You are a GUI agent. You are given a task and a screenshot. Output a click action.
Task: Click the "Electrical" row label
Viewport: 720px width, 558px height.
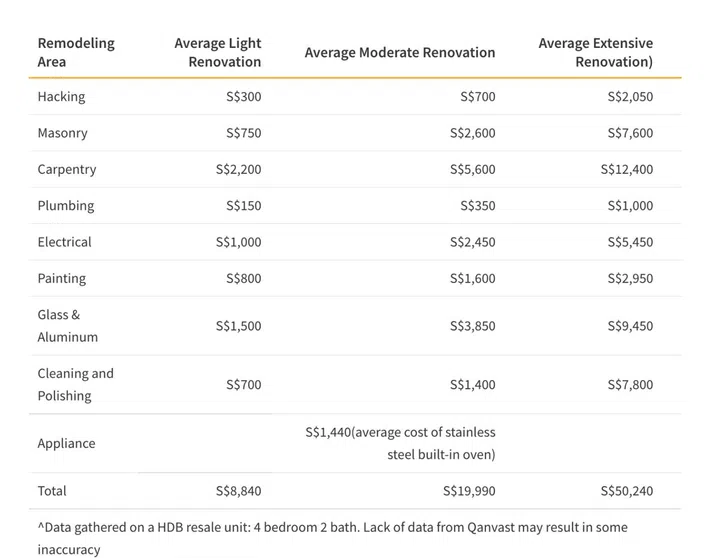pyautogui.click(x=64, y=242)
